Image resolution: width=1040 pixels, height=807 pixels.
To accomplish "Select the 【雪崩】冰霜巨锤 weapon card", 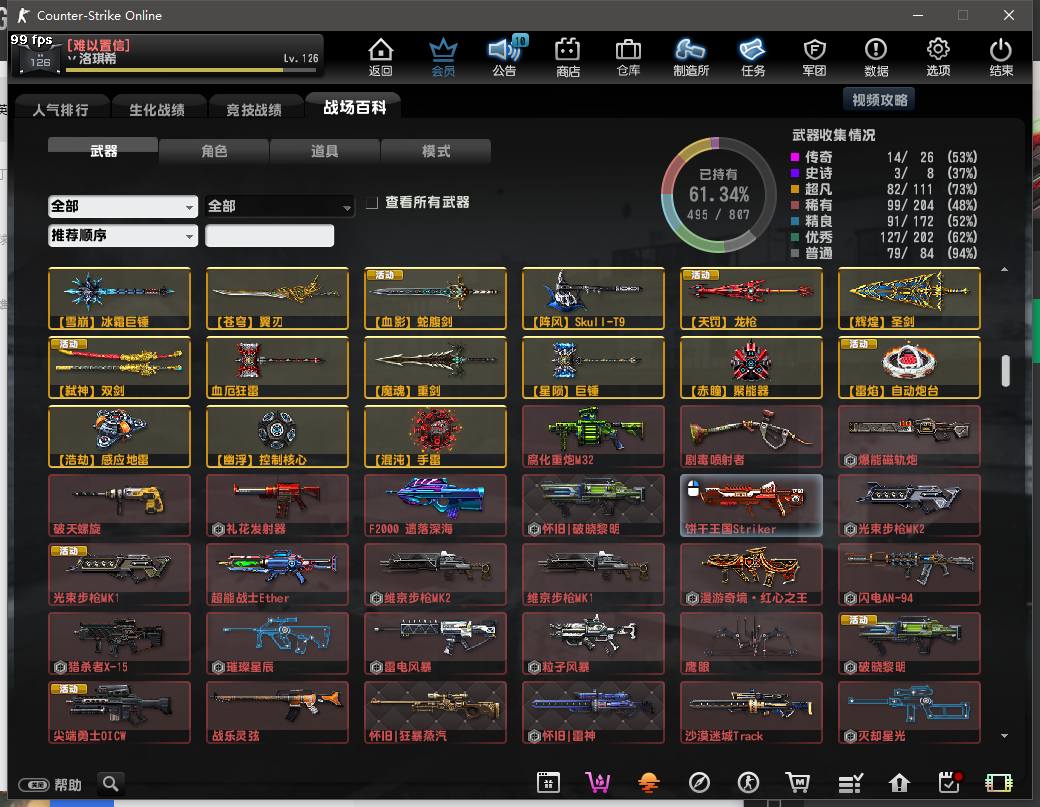I will [x=119, y=298].
